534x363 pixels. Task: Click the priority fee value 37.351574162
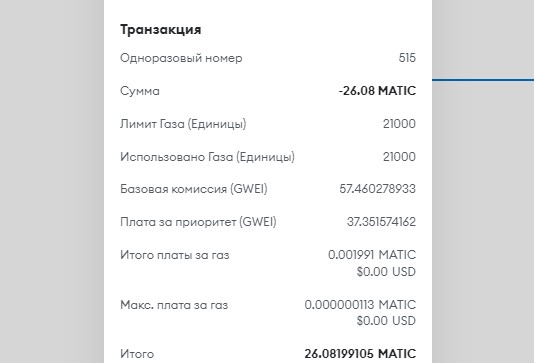tap(381, 222)
